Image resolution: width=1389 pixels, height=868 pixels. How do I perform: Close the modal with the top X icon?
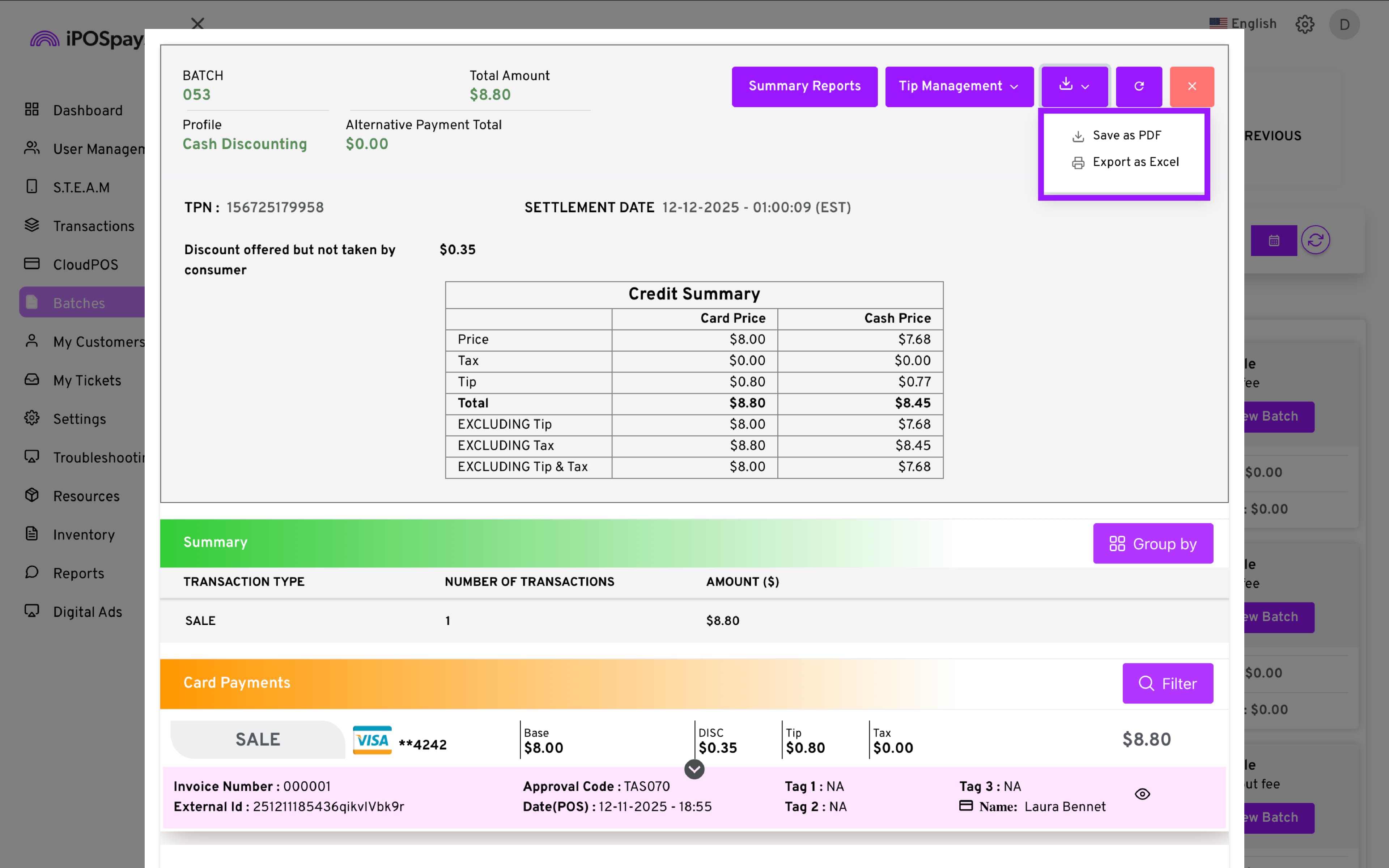pyautogui.click(x=197, y=24)
